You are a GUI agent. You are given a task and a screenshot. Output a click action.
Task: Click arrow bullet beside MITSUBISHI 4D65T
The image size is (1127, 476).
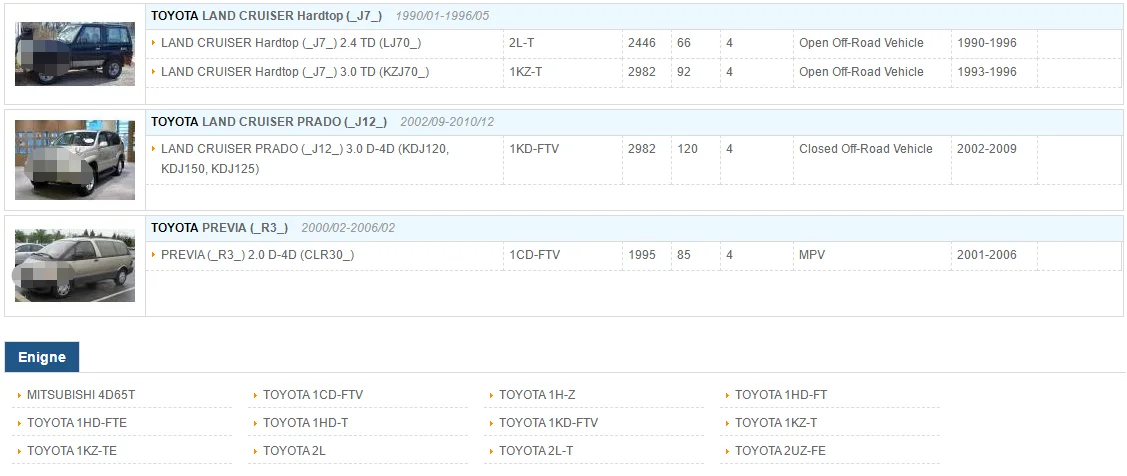click(x=19, y=395)
